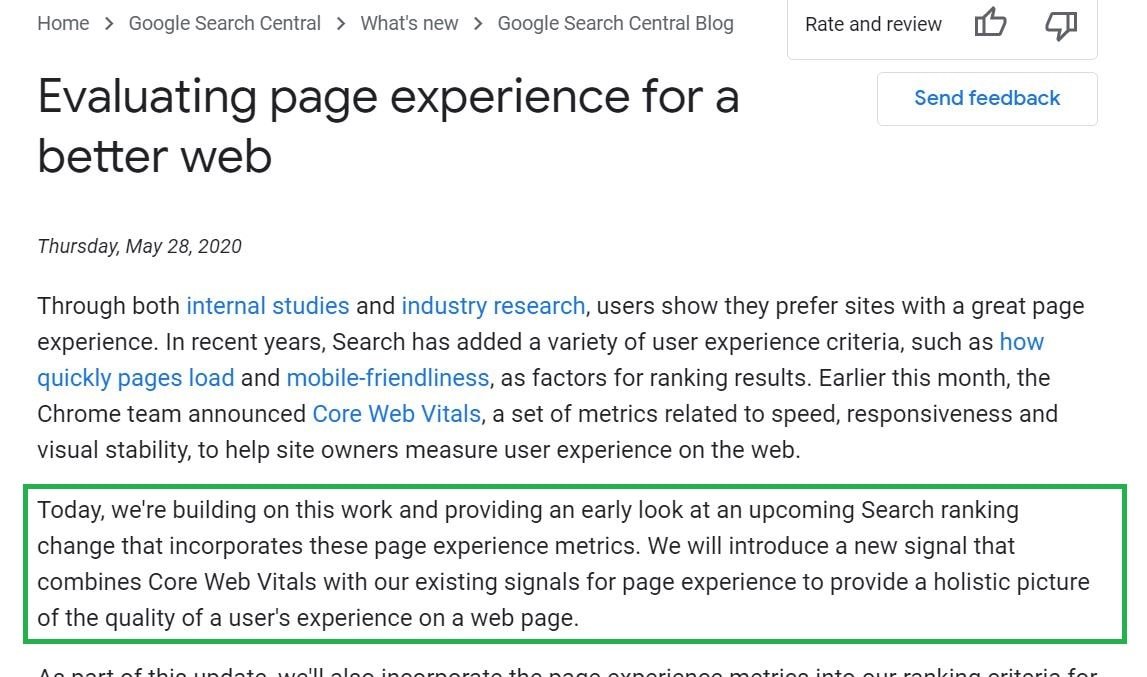Open Google Search Central Blog breadcrumb

point(615,23)
